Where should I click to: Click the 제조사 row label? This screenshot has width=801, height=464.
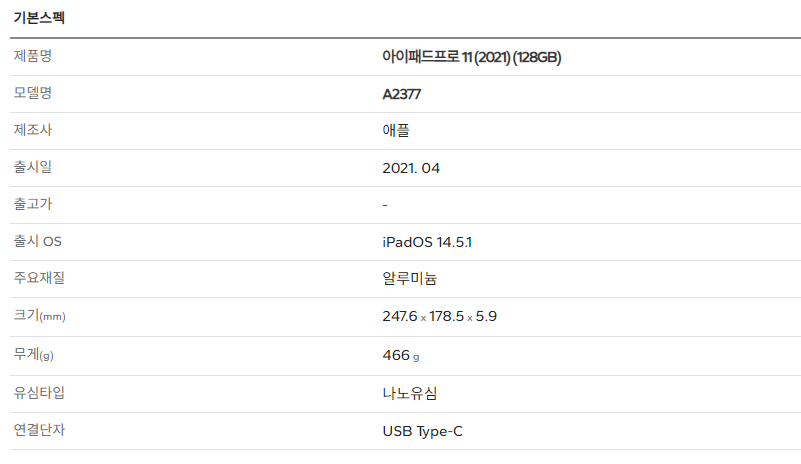pyautogui.click(x=33, y=130)
